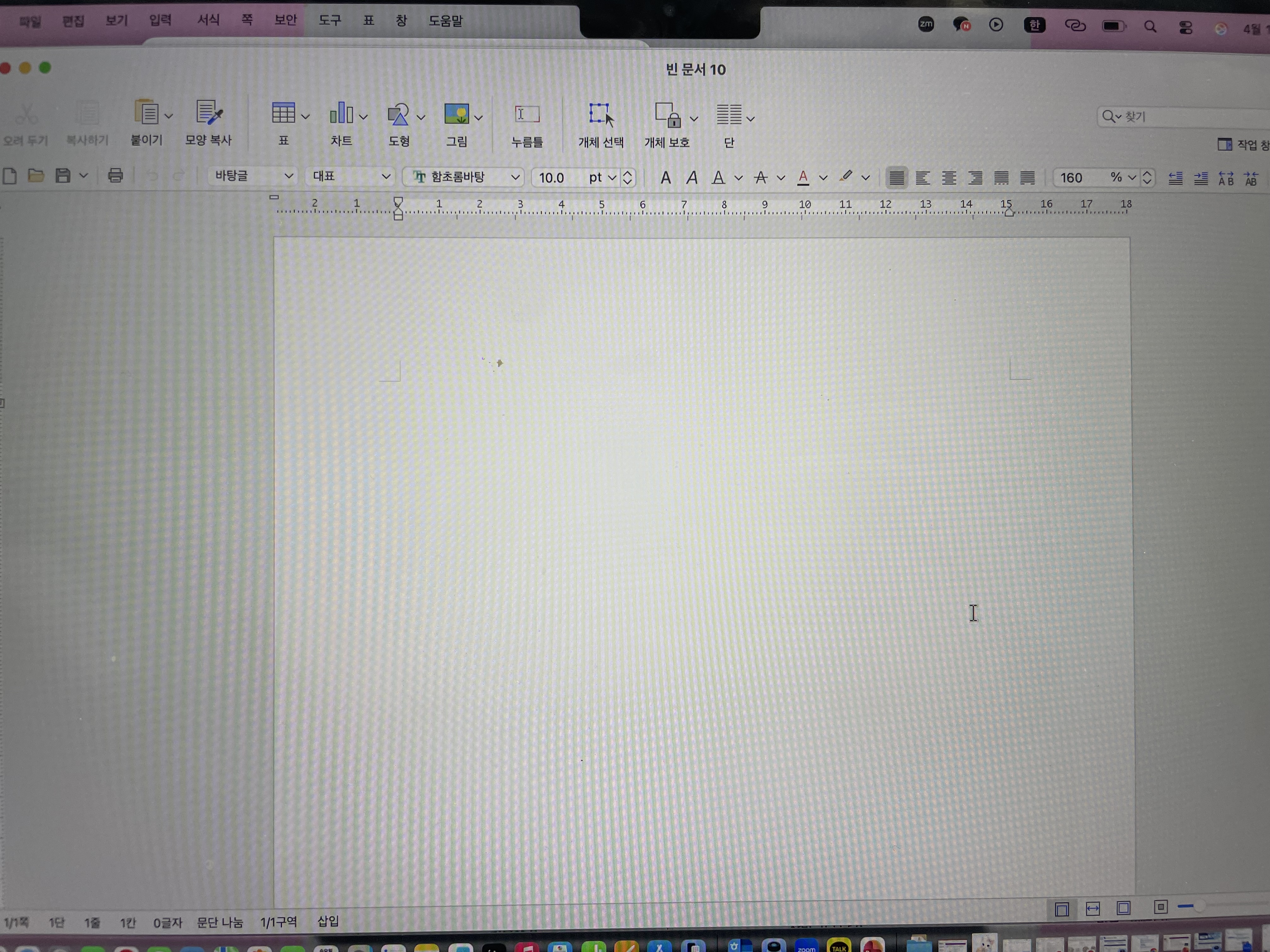Enable right paragraph alignment
The width and height of the screenshot is (1270, 952).
point(975,178)
